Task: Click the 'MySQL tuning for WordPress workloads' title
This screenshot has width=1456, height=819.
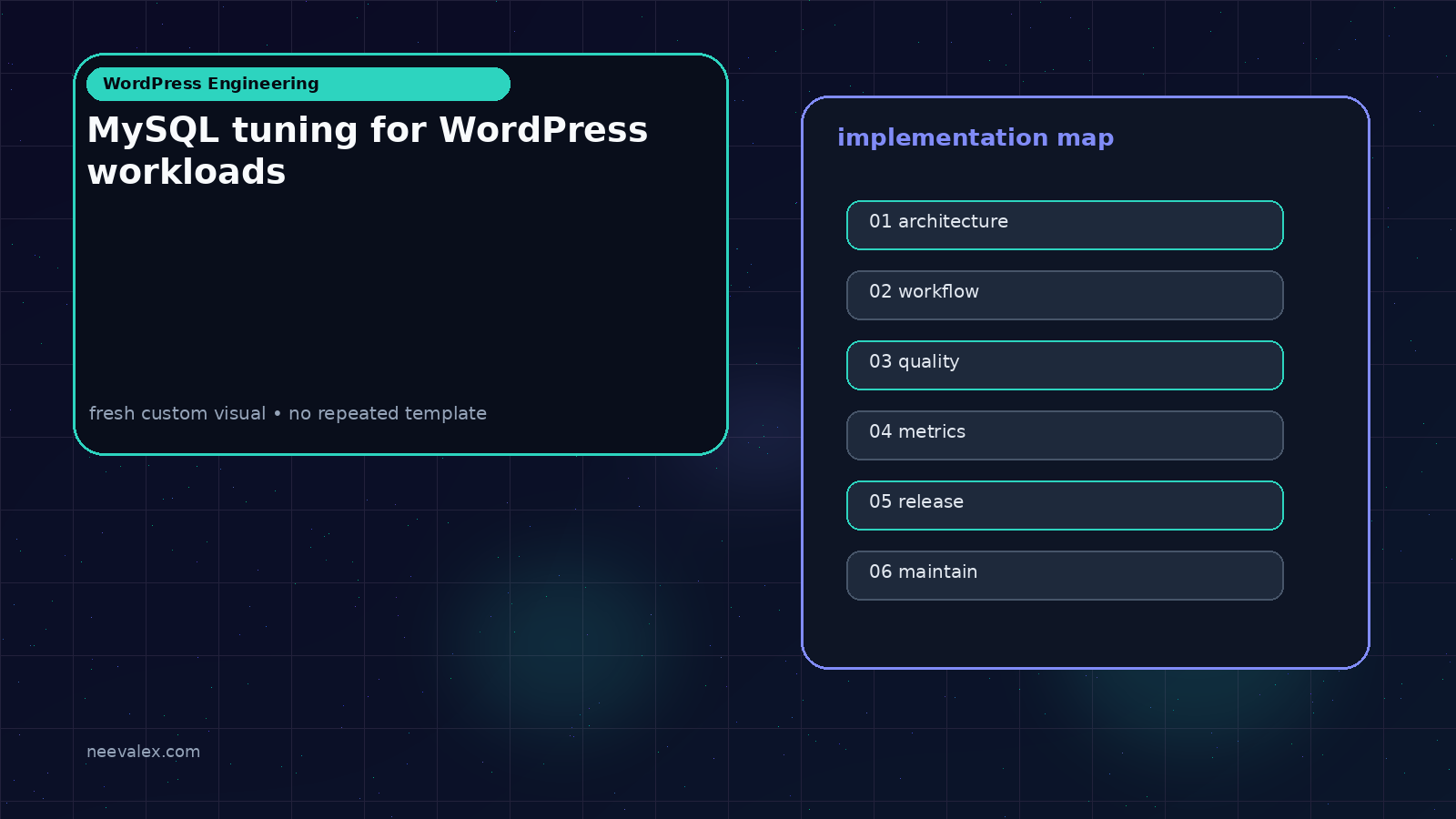Action: coord(368,150)
